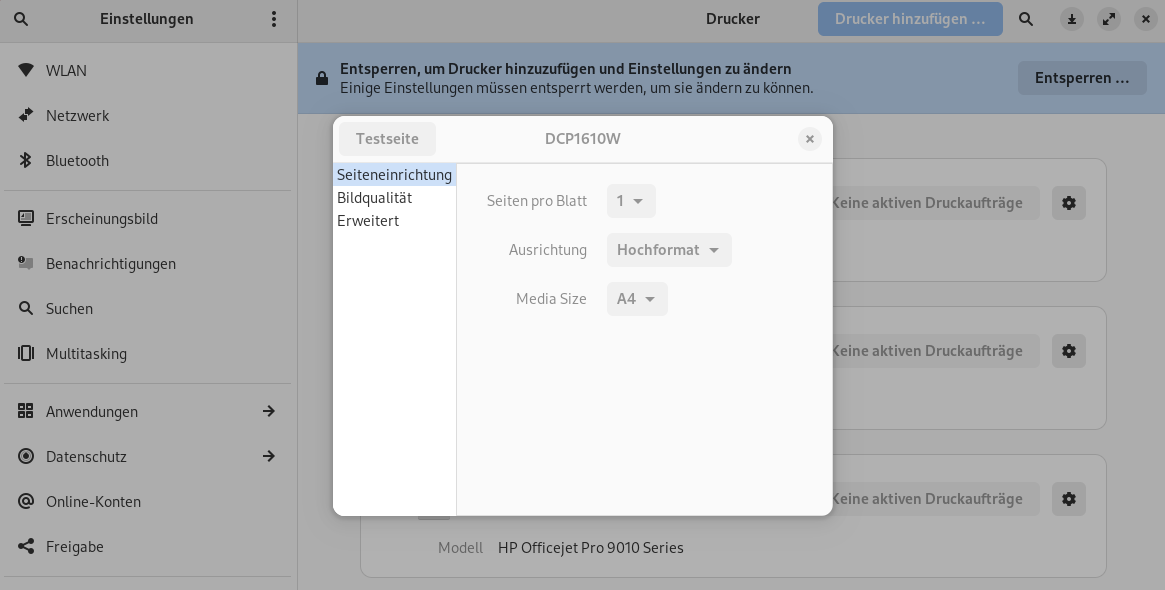Select the Seiteneinrichtung tab

coord(394,175)
